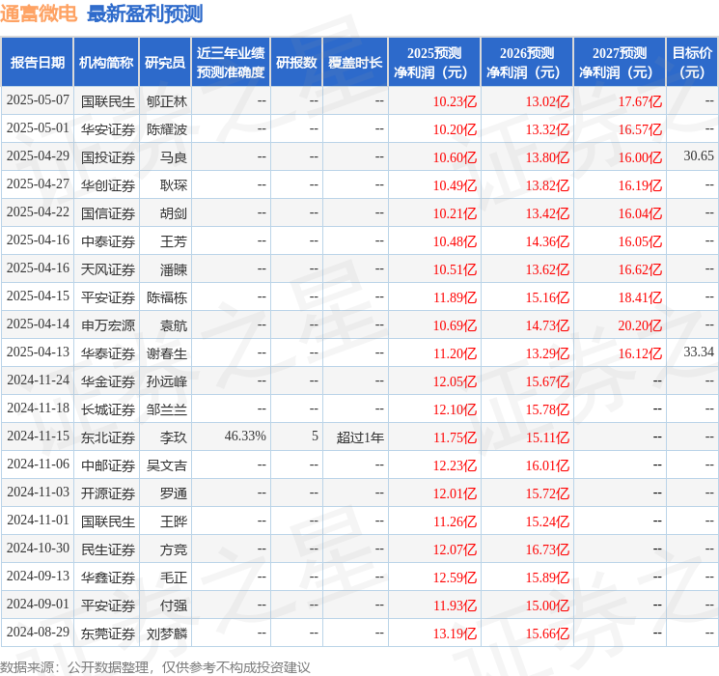Click researcher 孙远峰
The image size is (719, 676).
[167, 382]
